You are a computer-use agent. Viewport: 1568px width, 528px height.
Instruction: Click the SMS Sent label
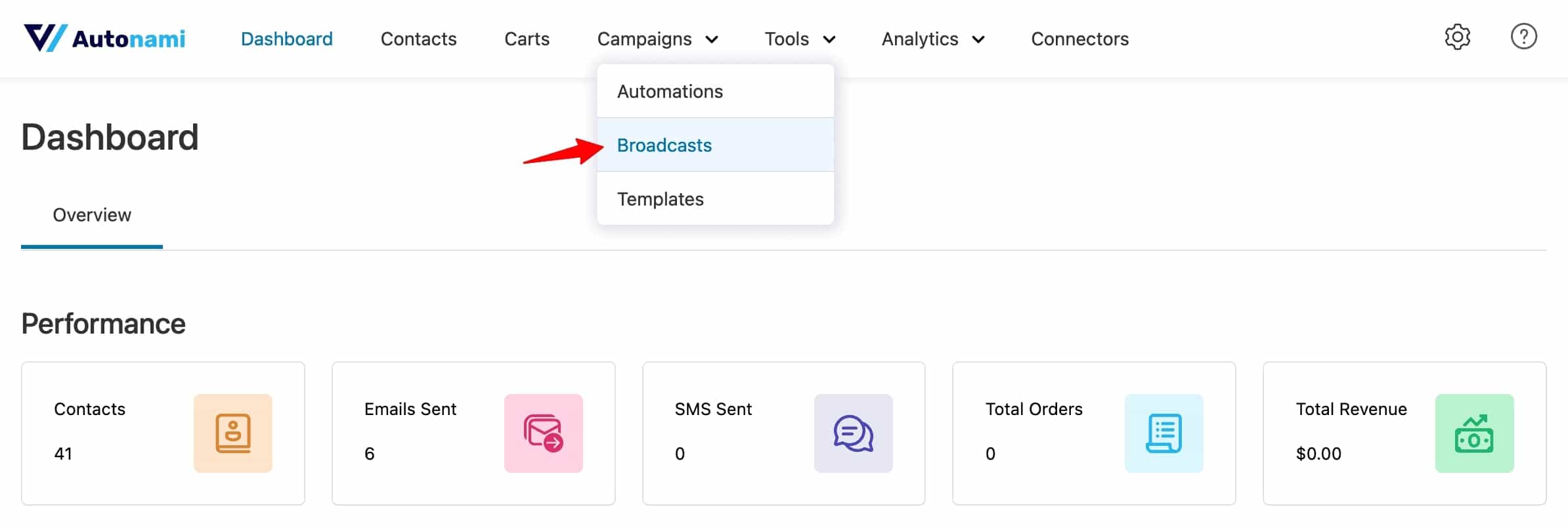(713, 409)
